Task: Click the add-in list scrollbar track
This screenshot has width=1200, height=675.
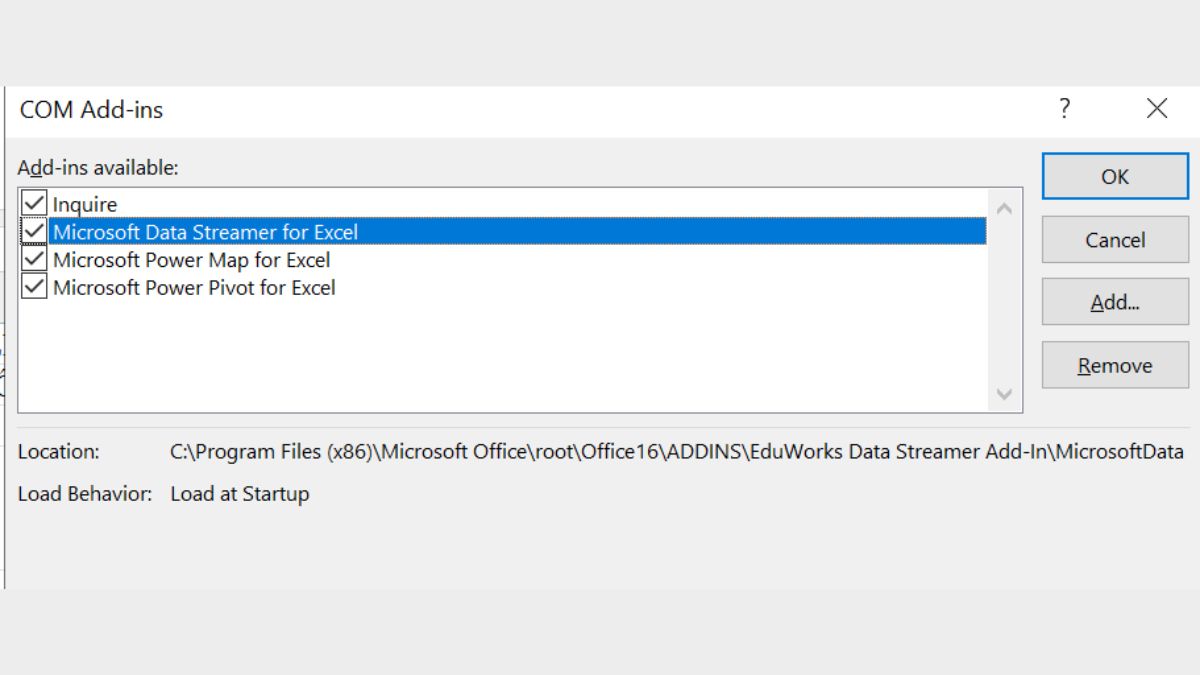Action: (x=1005, y=300)
